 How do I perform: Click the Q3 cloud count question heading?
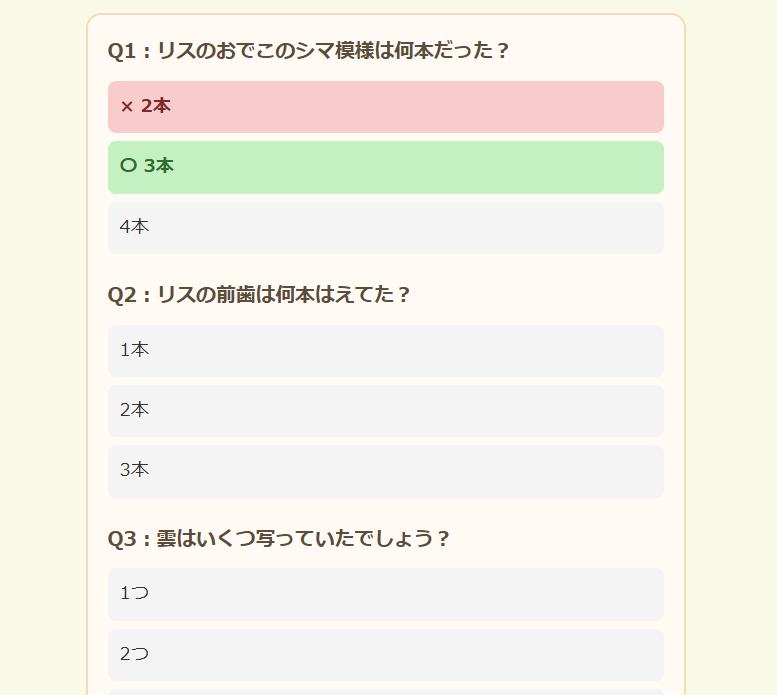pyautogui.click(x=278, y=538)
